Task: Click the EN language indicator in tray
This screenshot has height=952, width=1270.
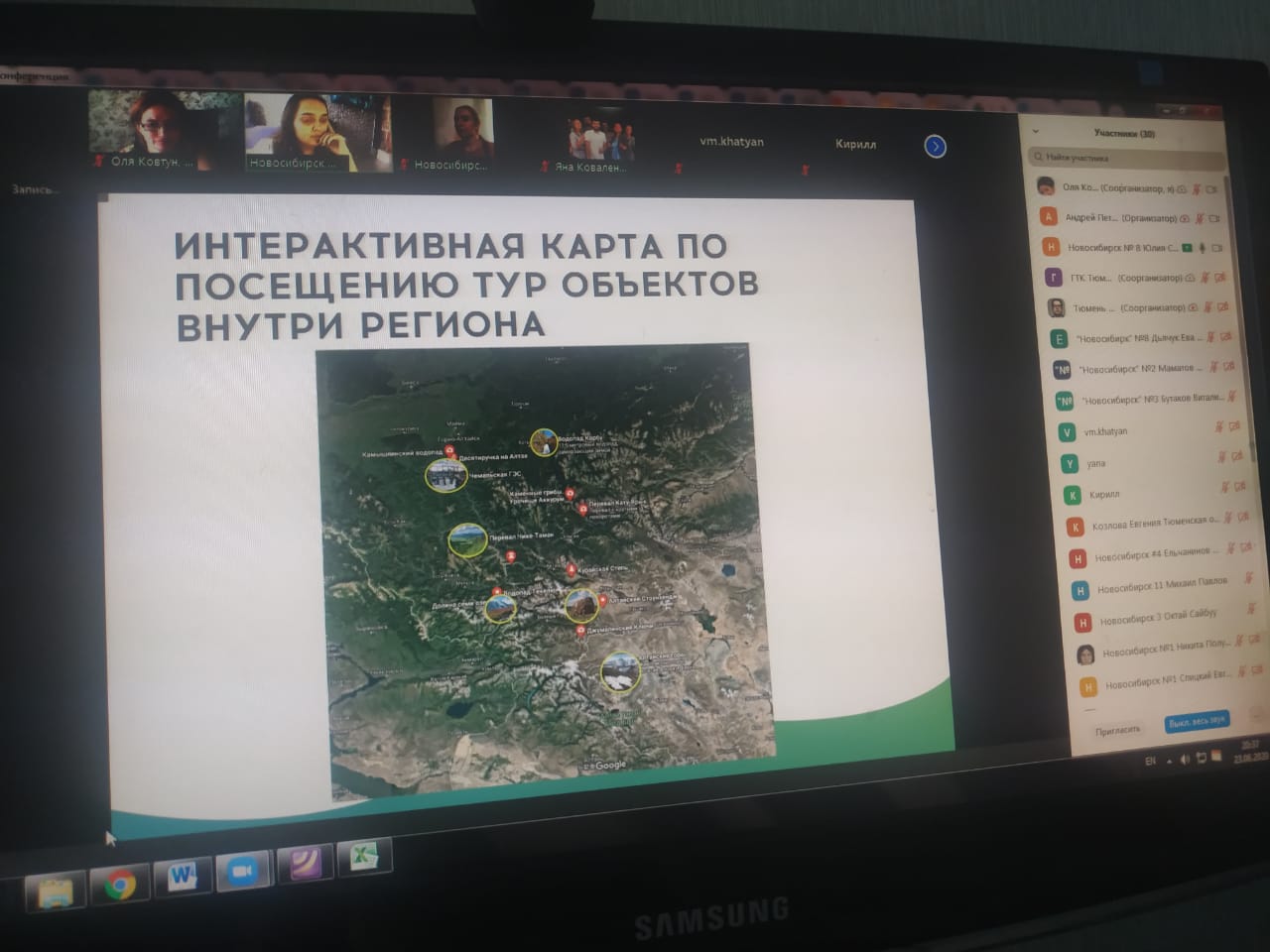Action: click(x=1151, y=761)
